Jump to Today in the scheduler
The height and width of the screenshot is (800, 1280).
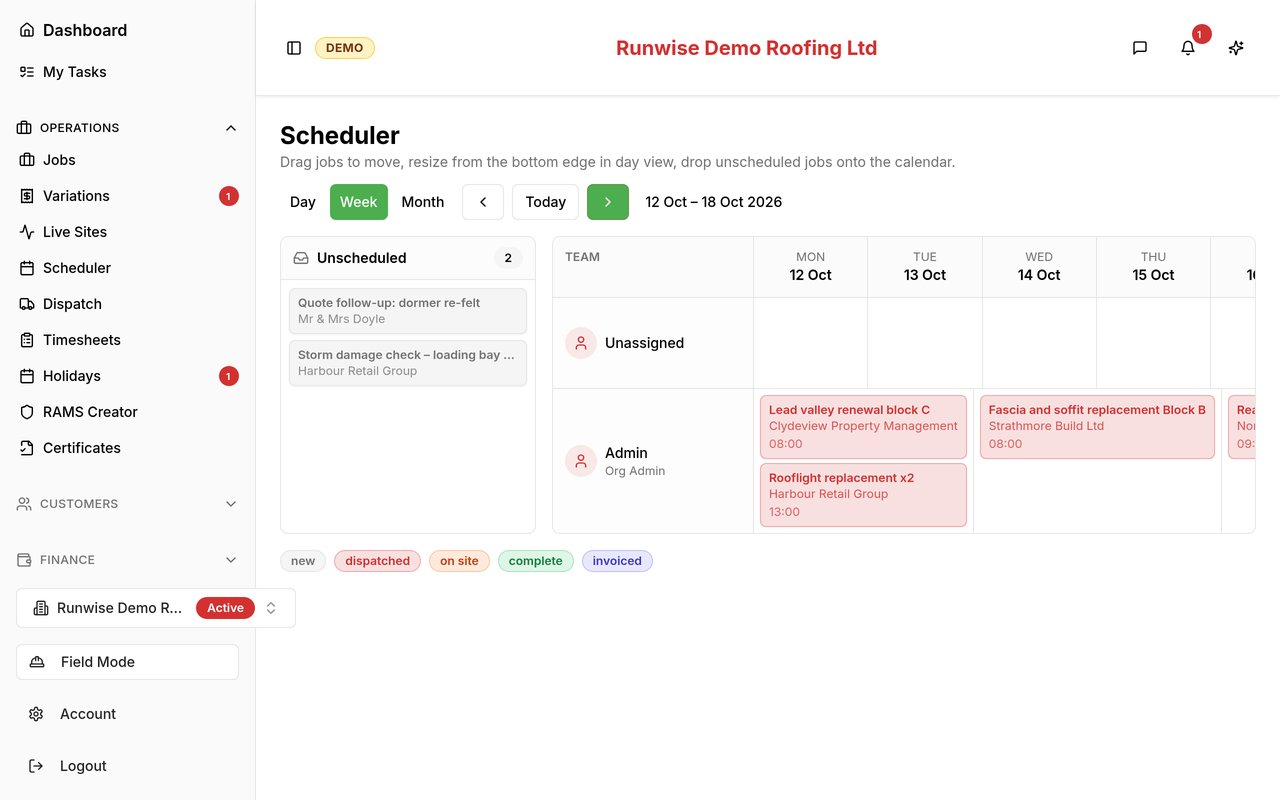pyautogui.click(x=545, y=202)
